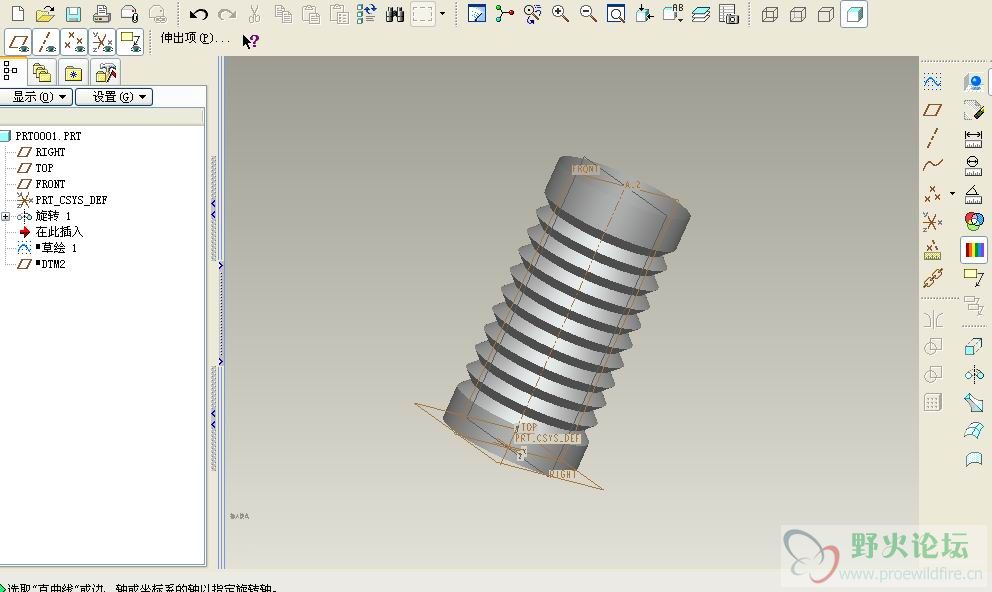Image resolution: width=992 pixels, height=592 pixels.
Task: Switch display to no hidden line
Action: pyautogui.click(x=826, y=14)
